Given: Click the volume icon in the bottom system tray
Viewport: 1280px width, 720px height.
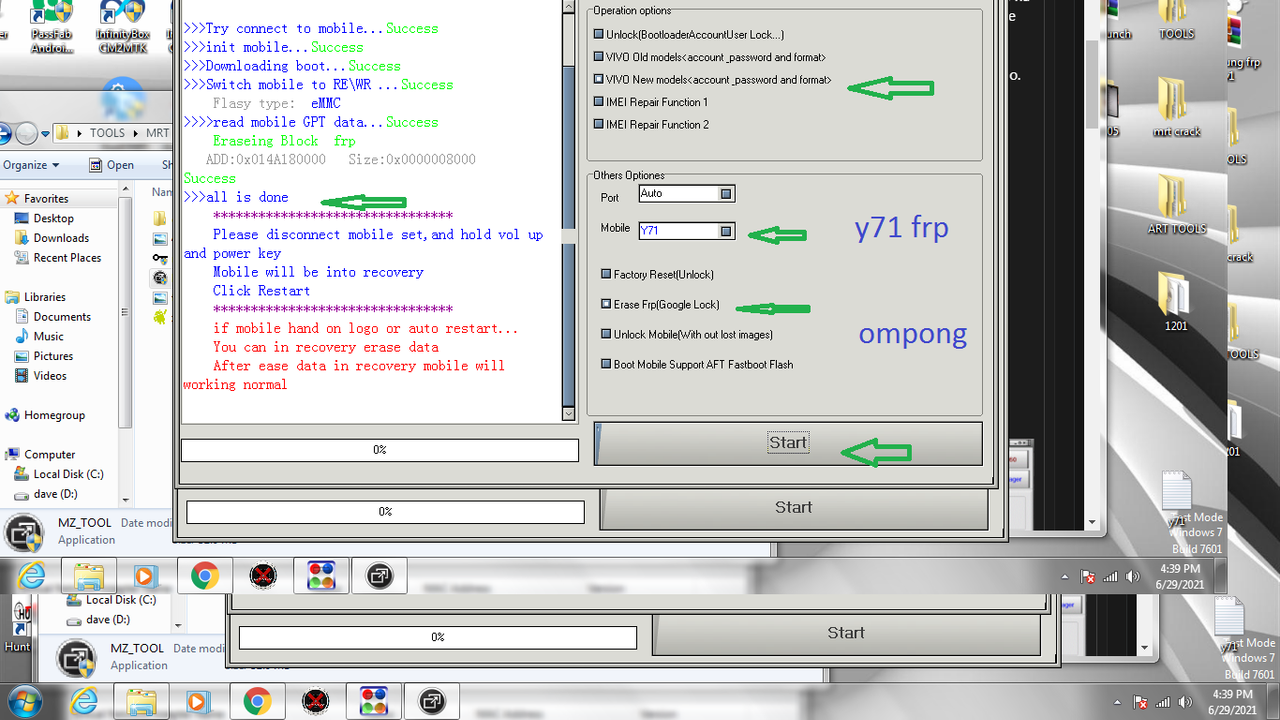Looking at the screenshot, I should pos(1185,702).
